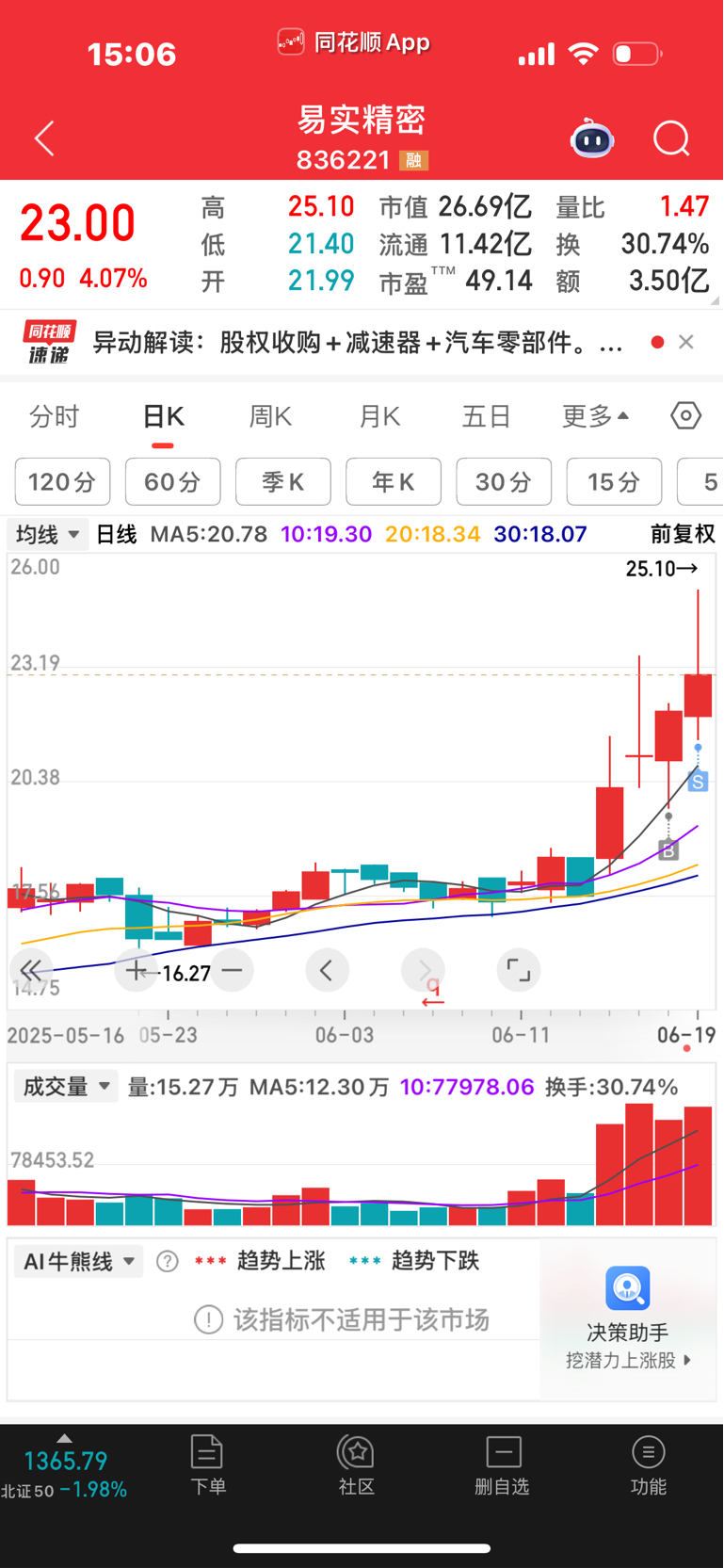
Task: Select the 日K daily chart tab
Action: [163, 416]
